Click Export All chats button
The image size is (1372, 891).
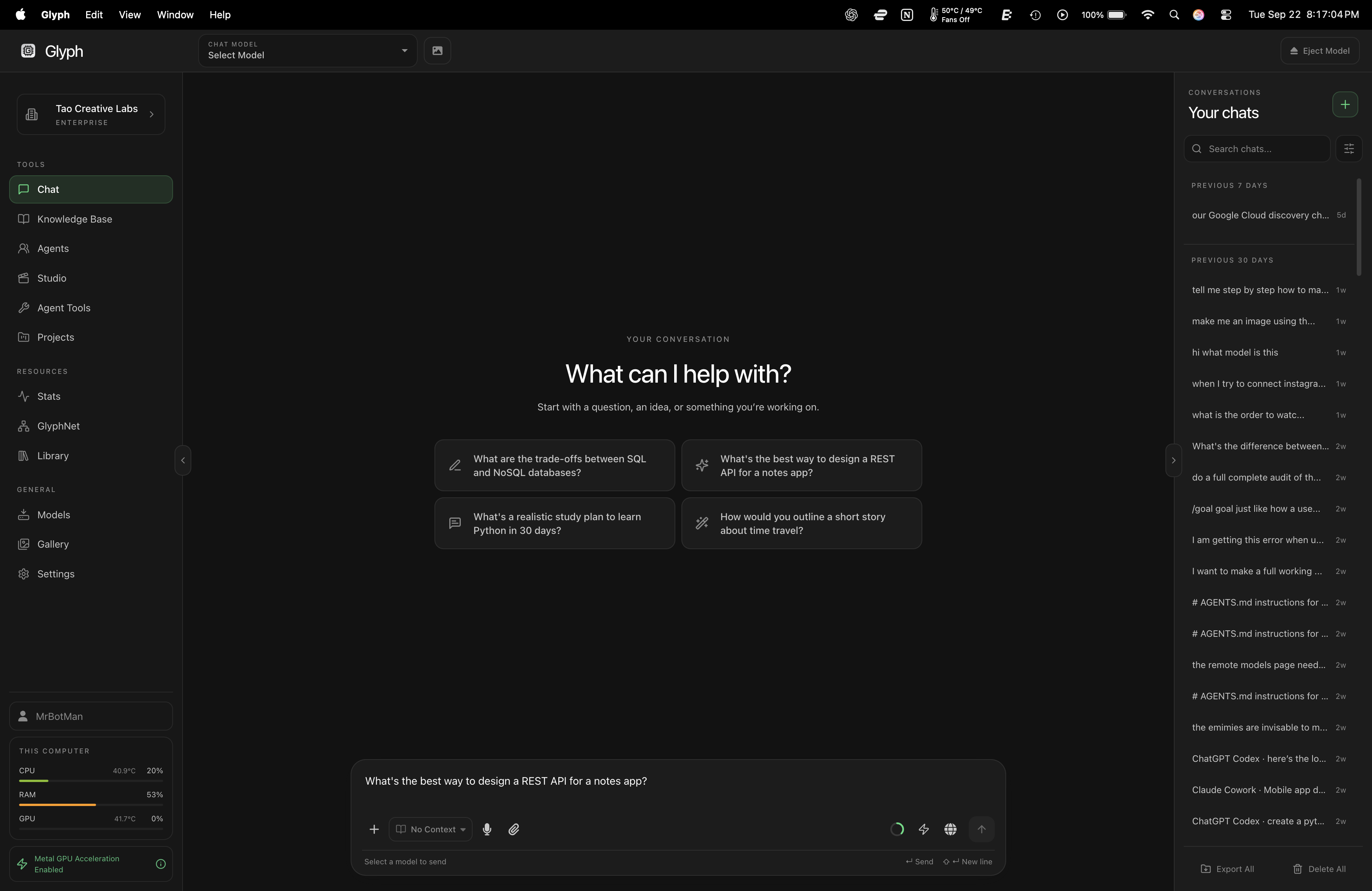(x=1227, y=869)
